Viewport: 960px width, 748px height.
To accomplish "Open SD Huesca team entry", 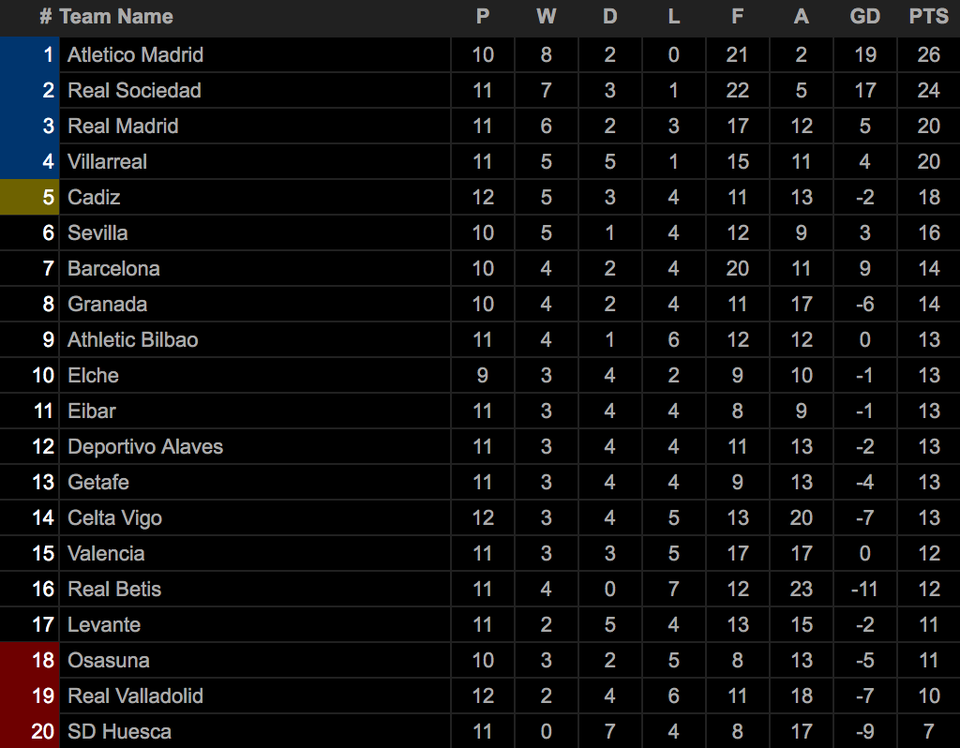I will [x=119, y=731].
